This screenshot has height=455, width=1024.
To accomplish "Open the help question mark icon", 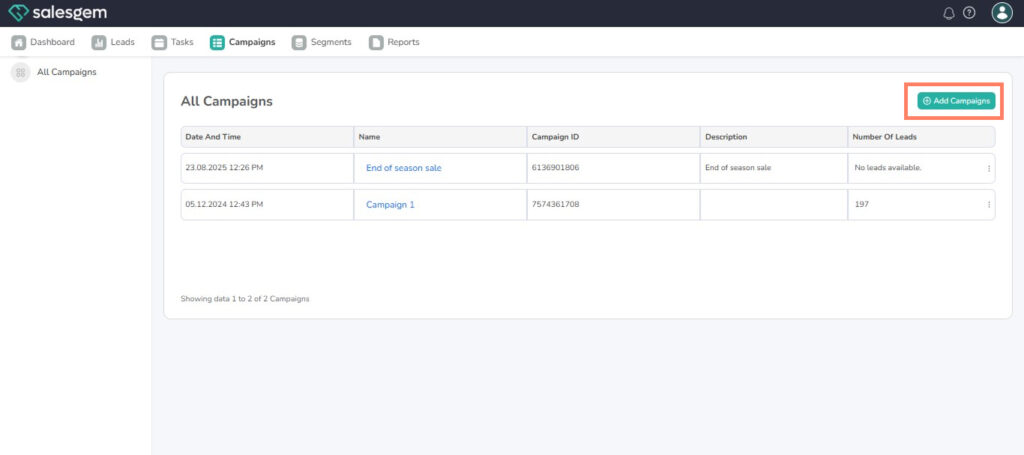I will tap(969, 13).
